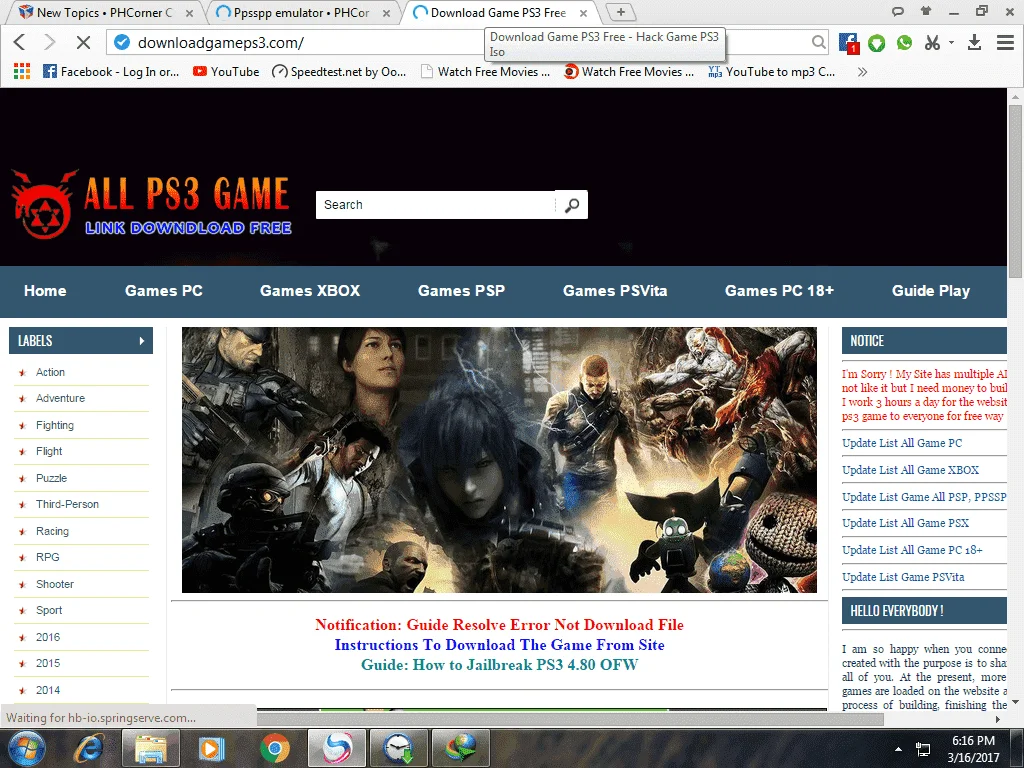The height and width of the screenshot is (768, 1024).
Task: Open How to Jailbreak PS3 4.80 OFW guide
Action: pos(499,665)
